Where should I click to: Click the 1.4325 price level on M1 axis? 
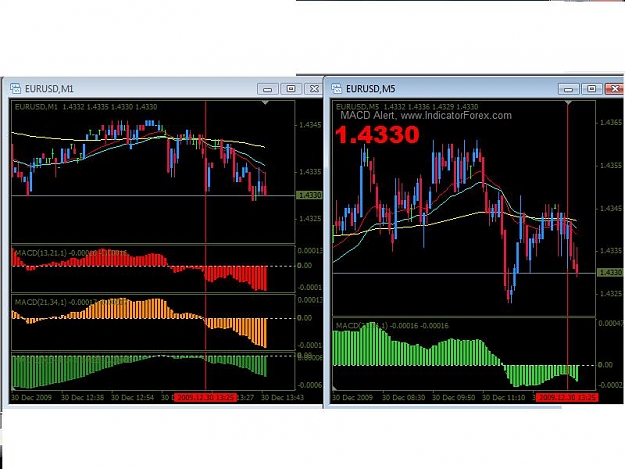(310, 219)
